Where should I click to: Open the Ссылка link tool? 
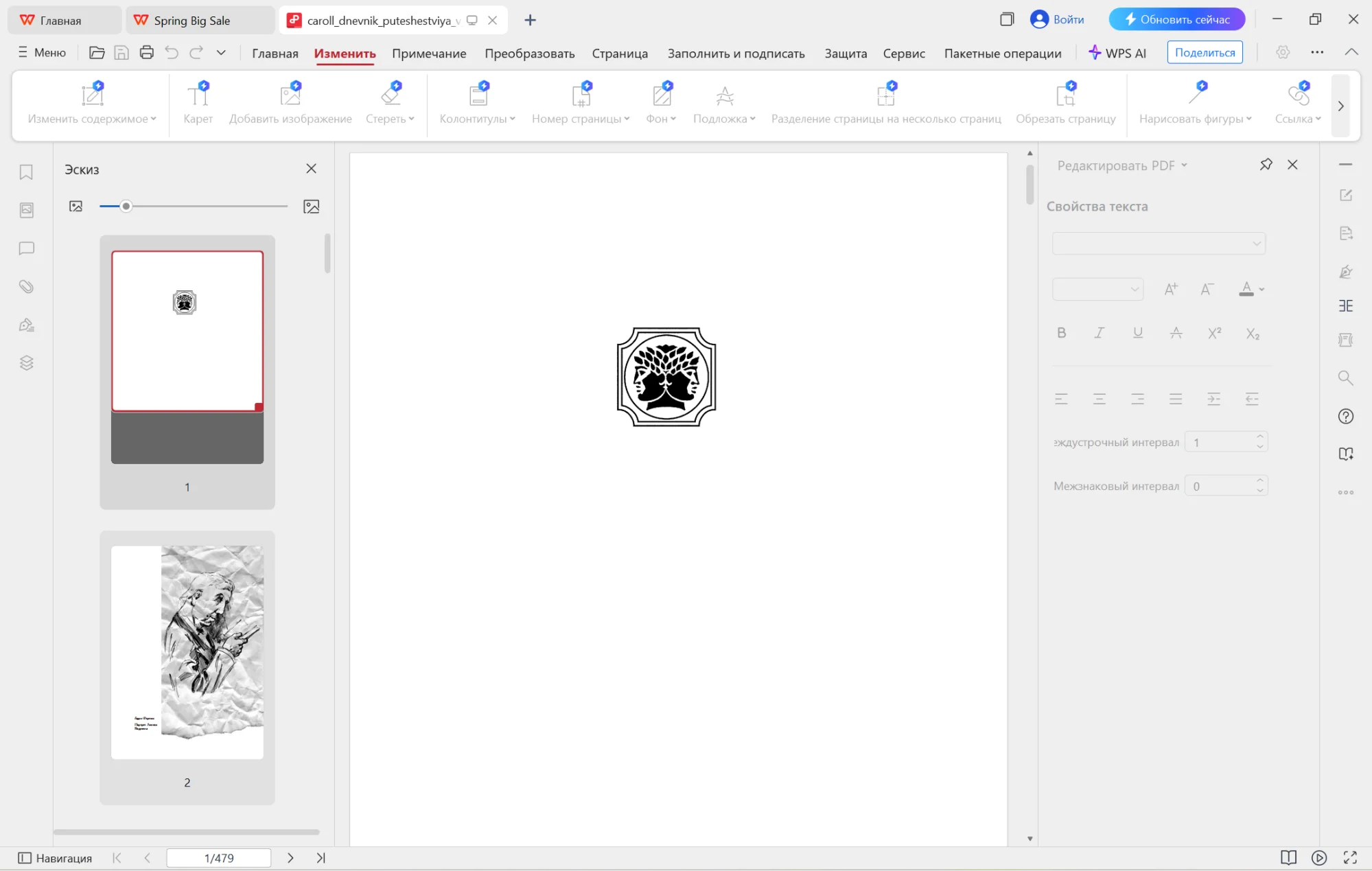click(x=1298, y=104)
